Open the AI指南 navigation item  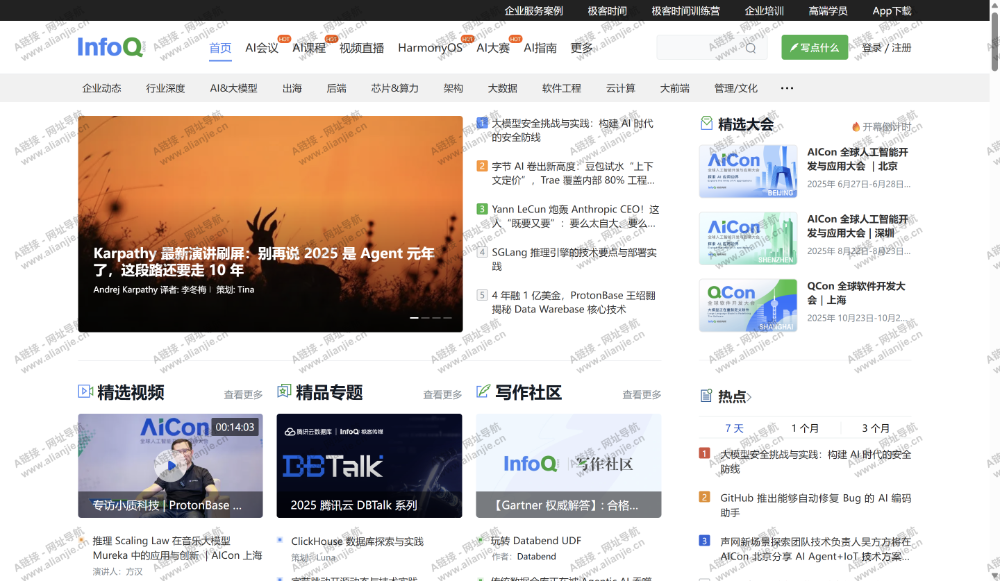pos(540,48)
